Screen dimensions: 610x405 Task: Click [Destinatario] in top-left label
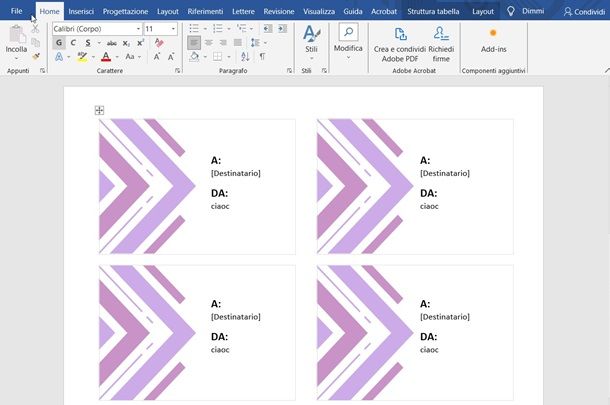pos(236,173)
